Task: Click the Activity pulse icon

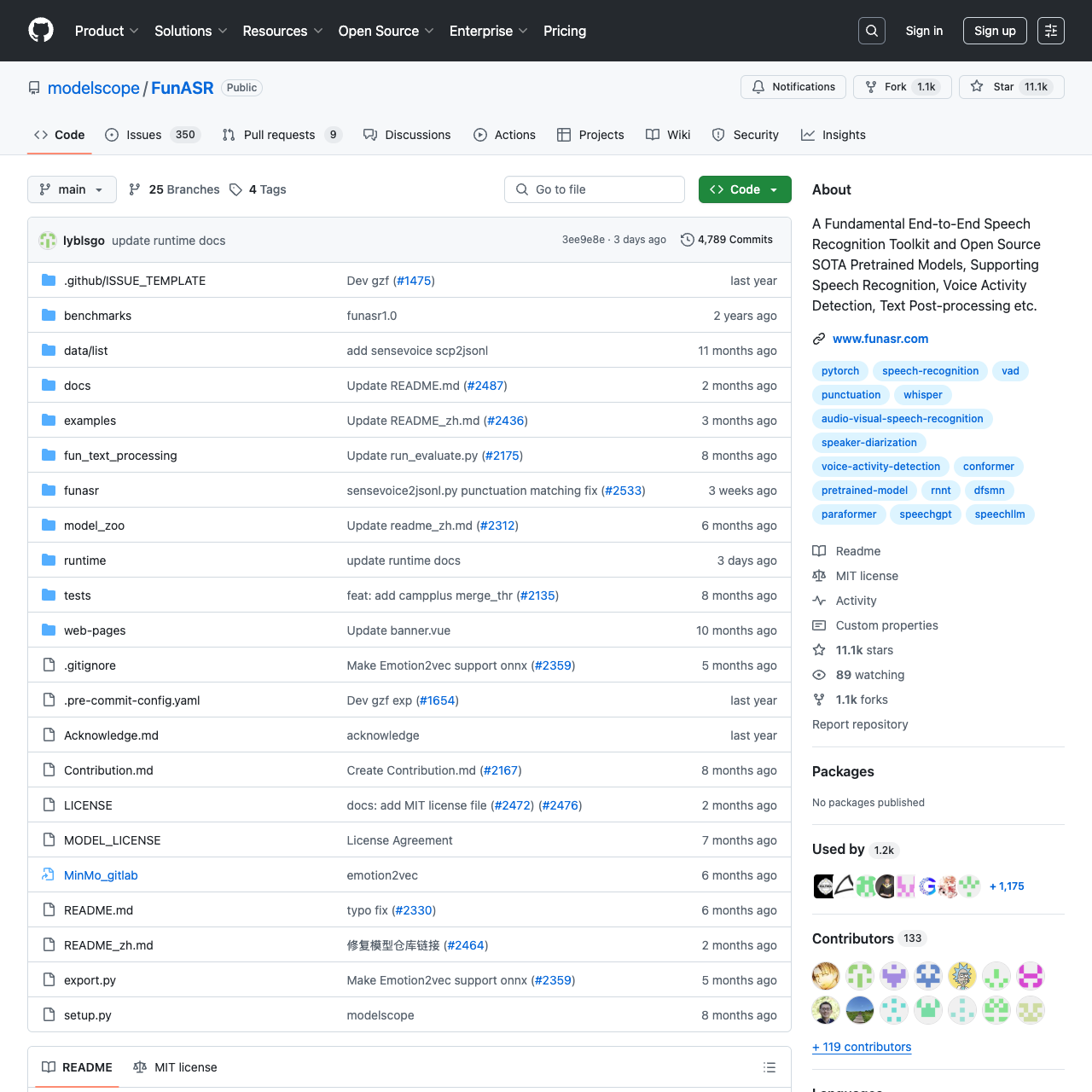Action: 819,601
